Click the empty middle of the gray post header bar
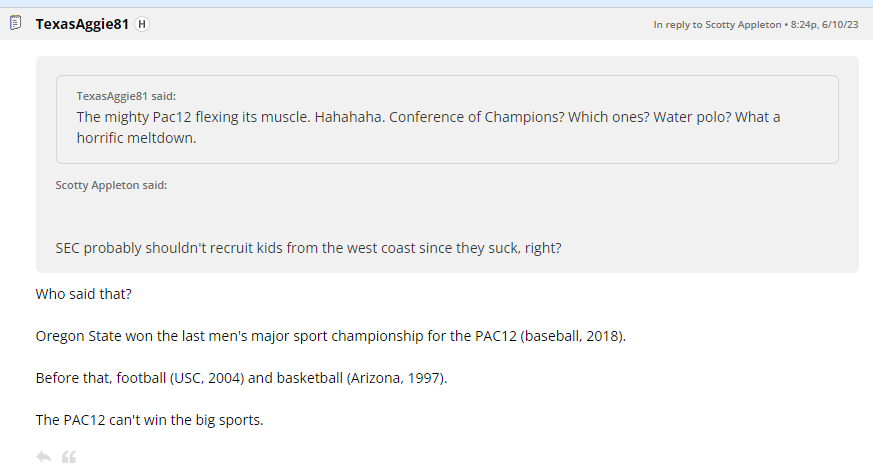The width and height of the screenshot is (873, 471). click(x=400, y=24)
